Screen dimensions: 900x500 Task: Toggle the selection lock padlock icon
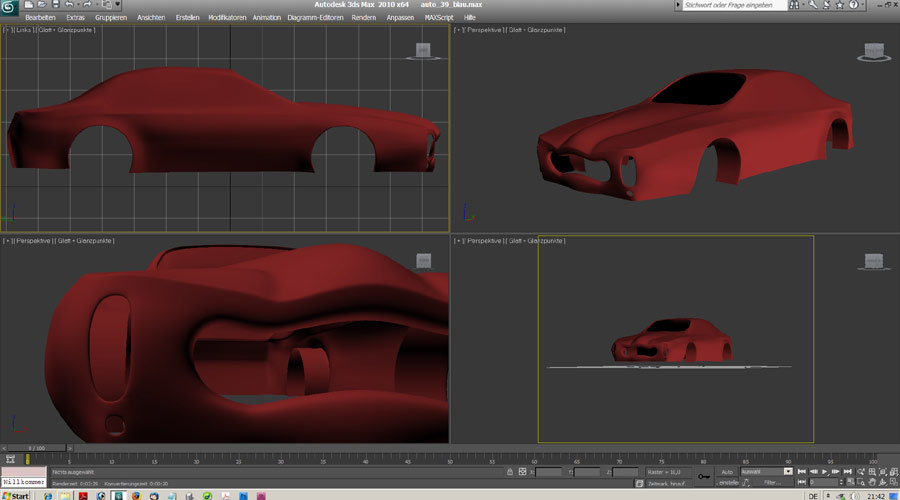point(510,471)
